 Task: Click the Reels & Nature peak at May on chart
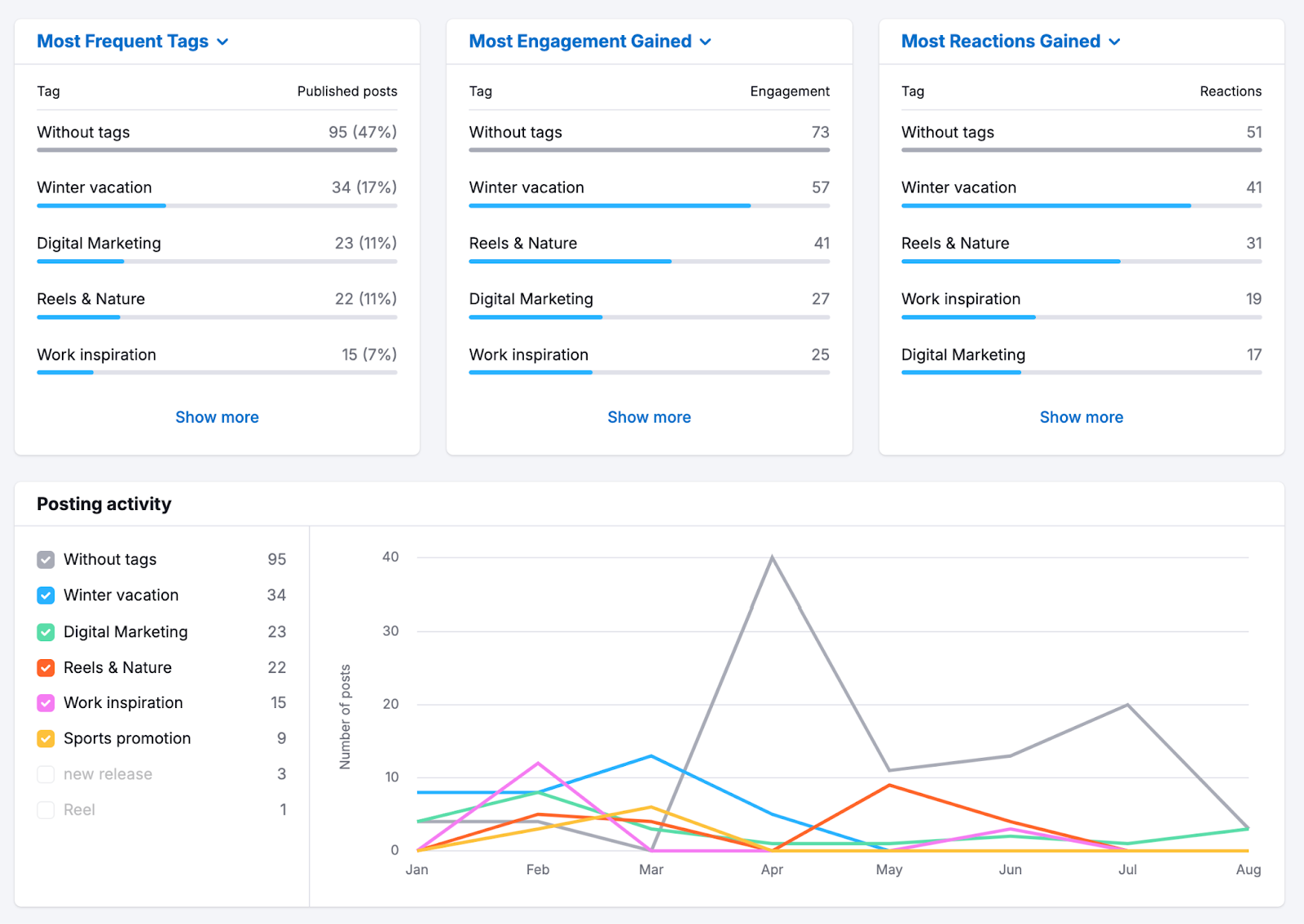tap(890, 785)
